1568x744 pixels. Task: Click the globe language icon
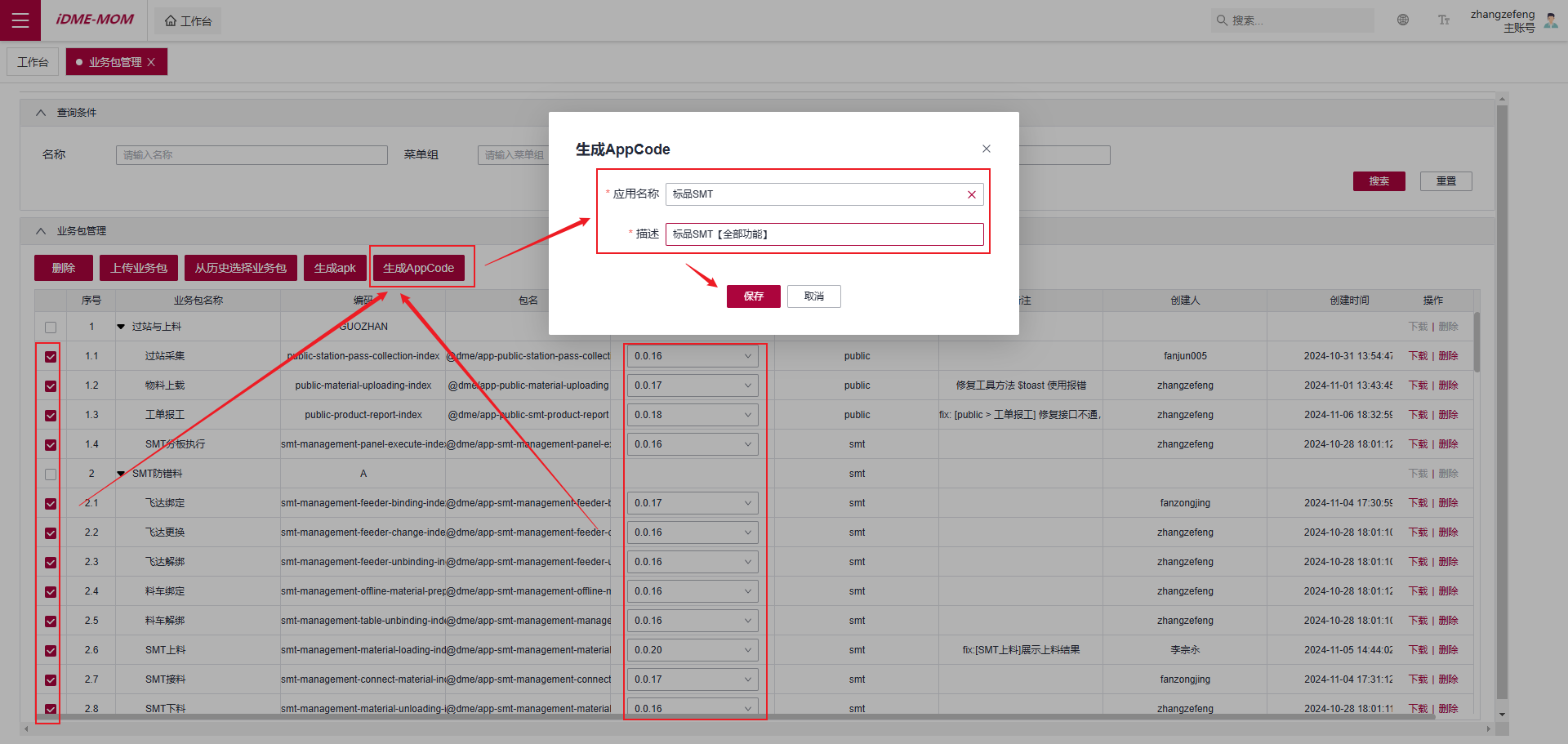[x=1403, y=20]
